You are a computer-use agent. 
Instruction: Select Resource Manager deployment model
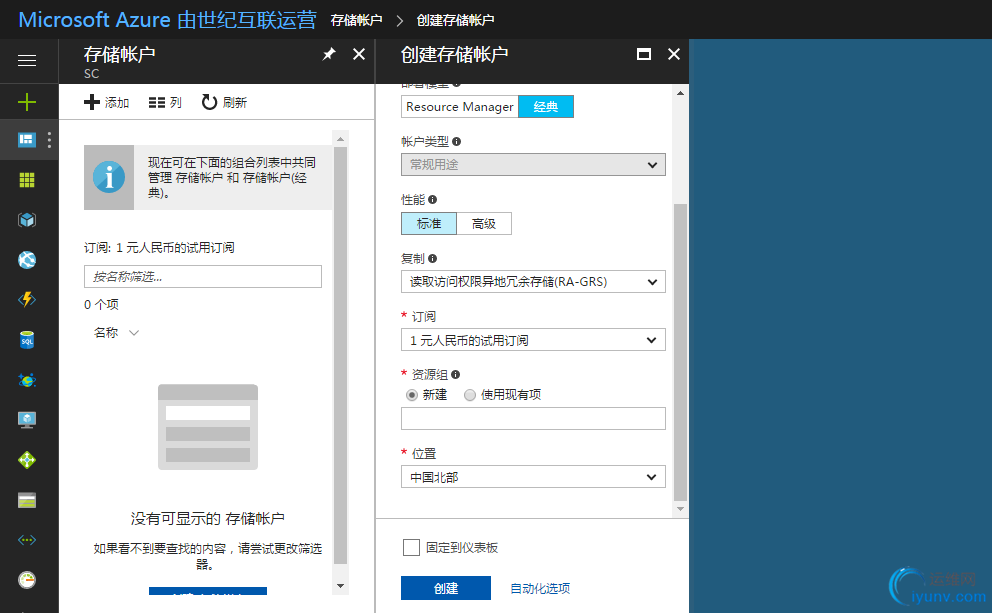(460, 106)
